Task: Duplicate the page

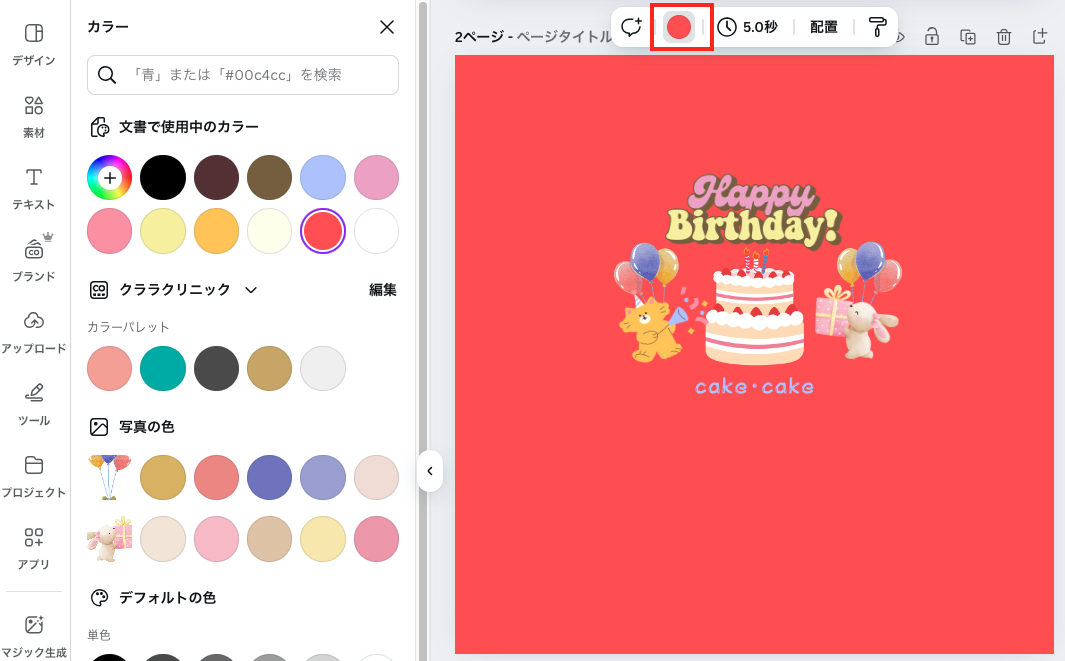Action: coord(968,37)
